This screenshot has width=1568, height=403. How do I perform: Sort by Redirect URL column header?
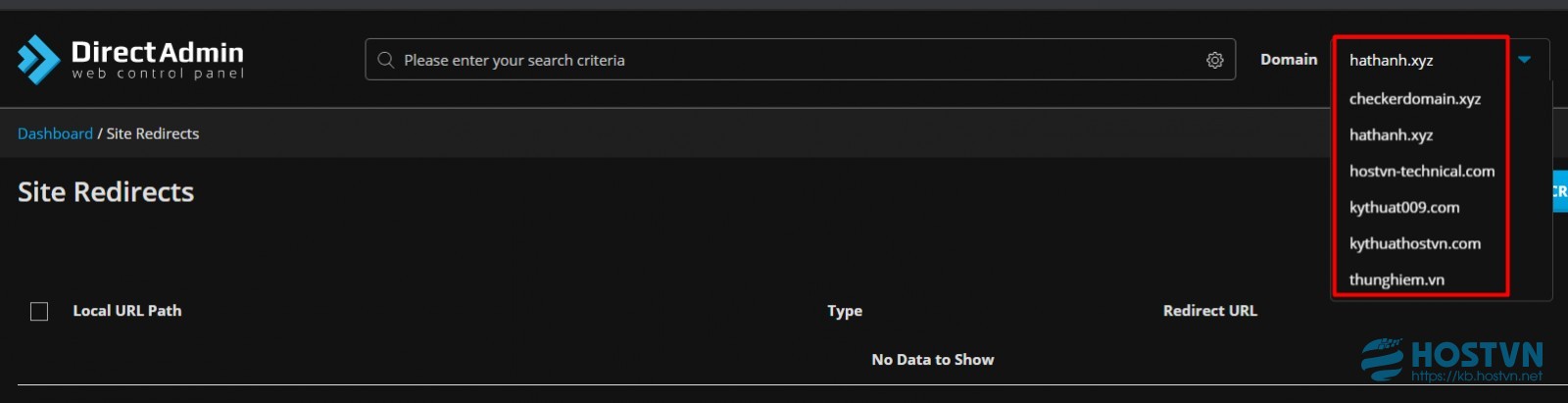click(x=1209, y=311)
